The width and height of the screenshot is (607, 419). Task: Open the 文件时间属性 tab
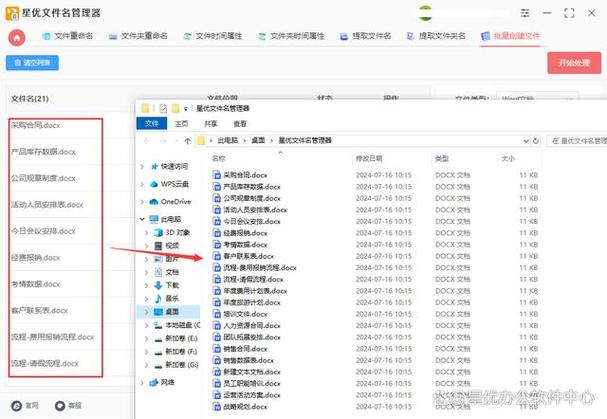[x=213, y=36]
